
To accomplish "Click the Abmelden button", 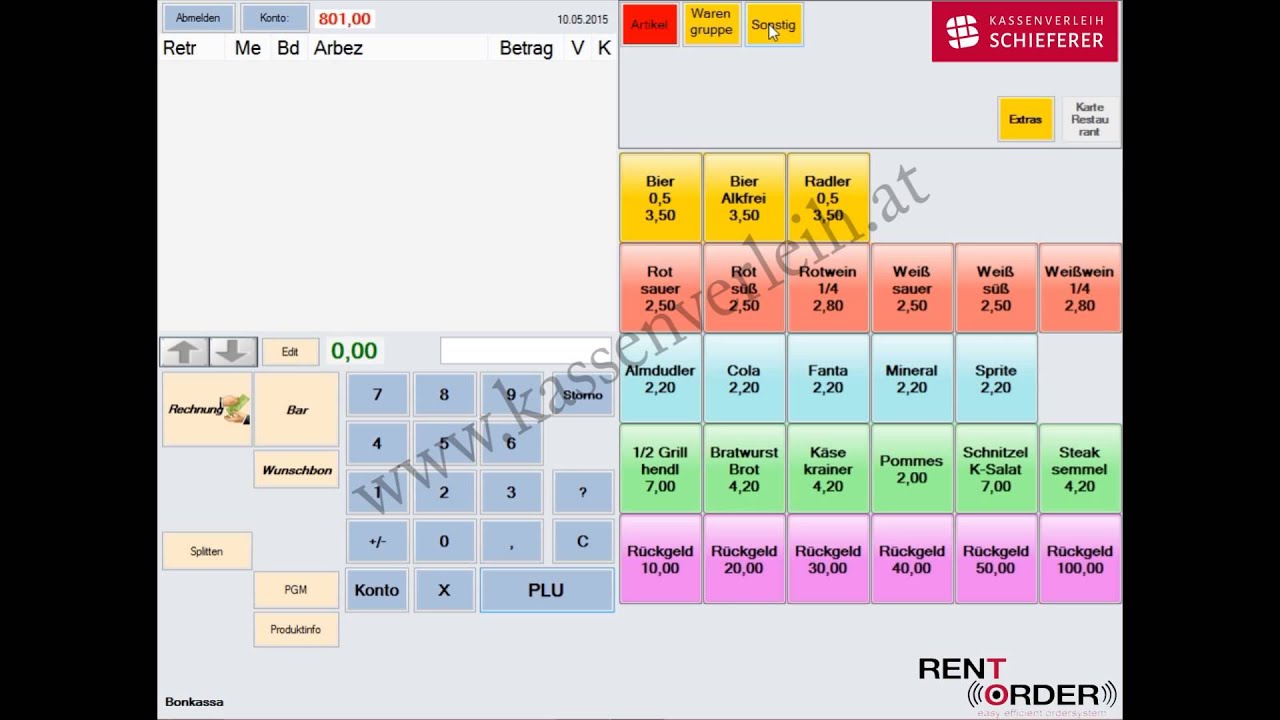I will pos(198,18).
